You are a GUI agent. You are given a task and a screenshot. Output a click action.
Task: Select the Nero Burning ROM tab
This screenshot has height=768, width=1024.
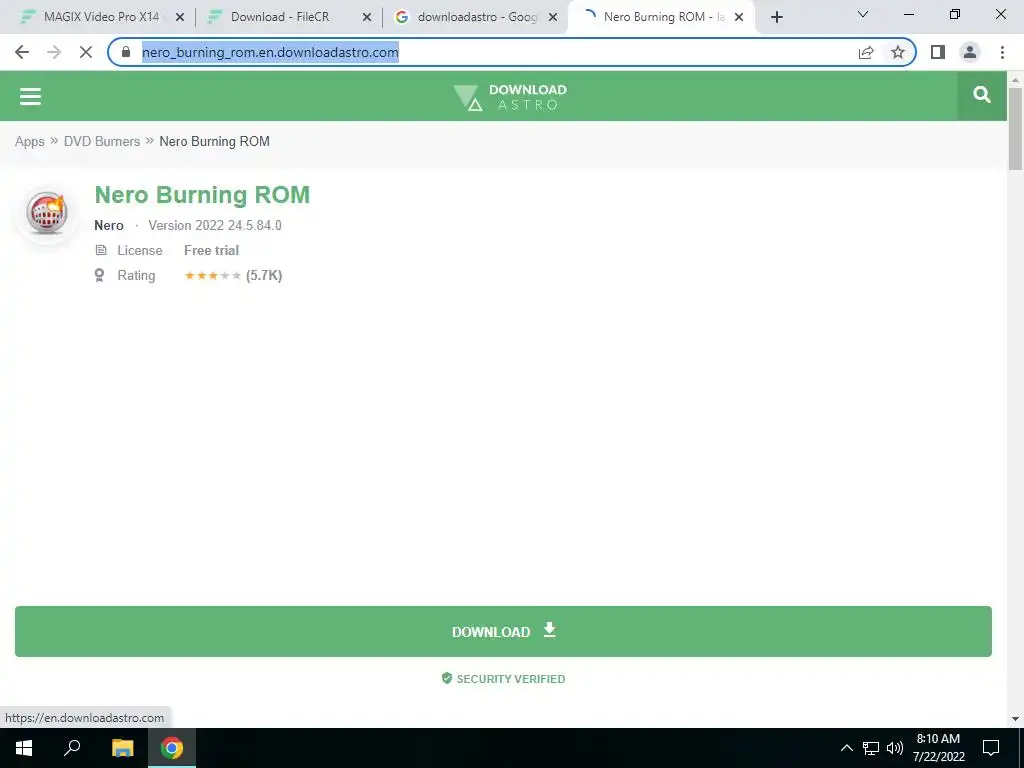662,17
